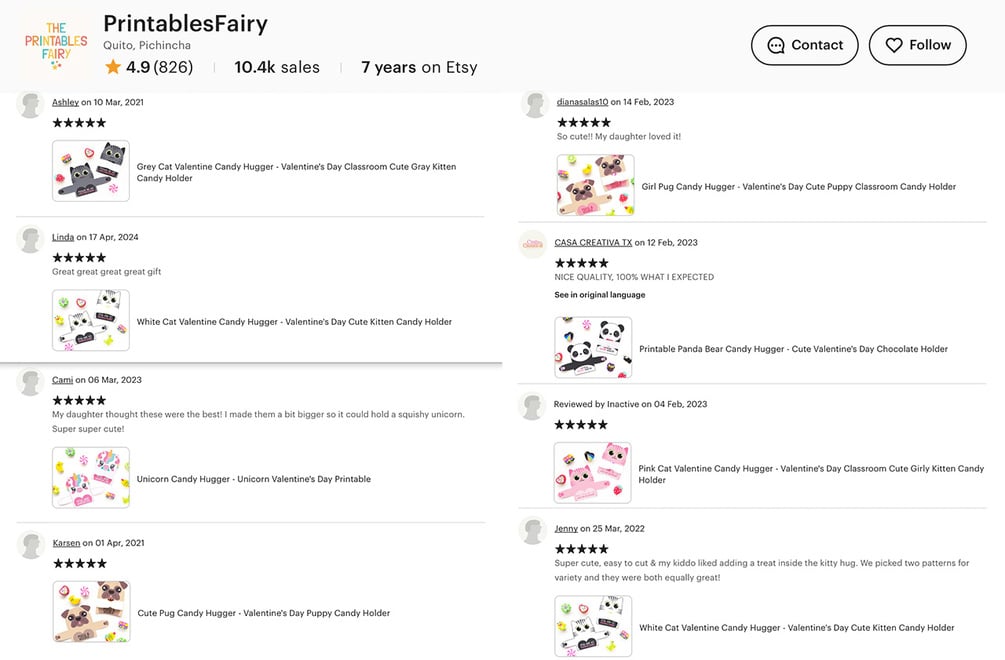Click Karsen's reviewer avatar icon

pyautogui.click(x=32, y=545)
